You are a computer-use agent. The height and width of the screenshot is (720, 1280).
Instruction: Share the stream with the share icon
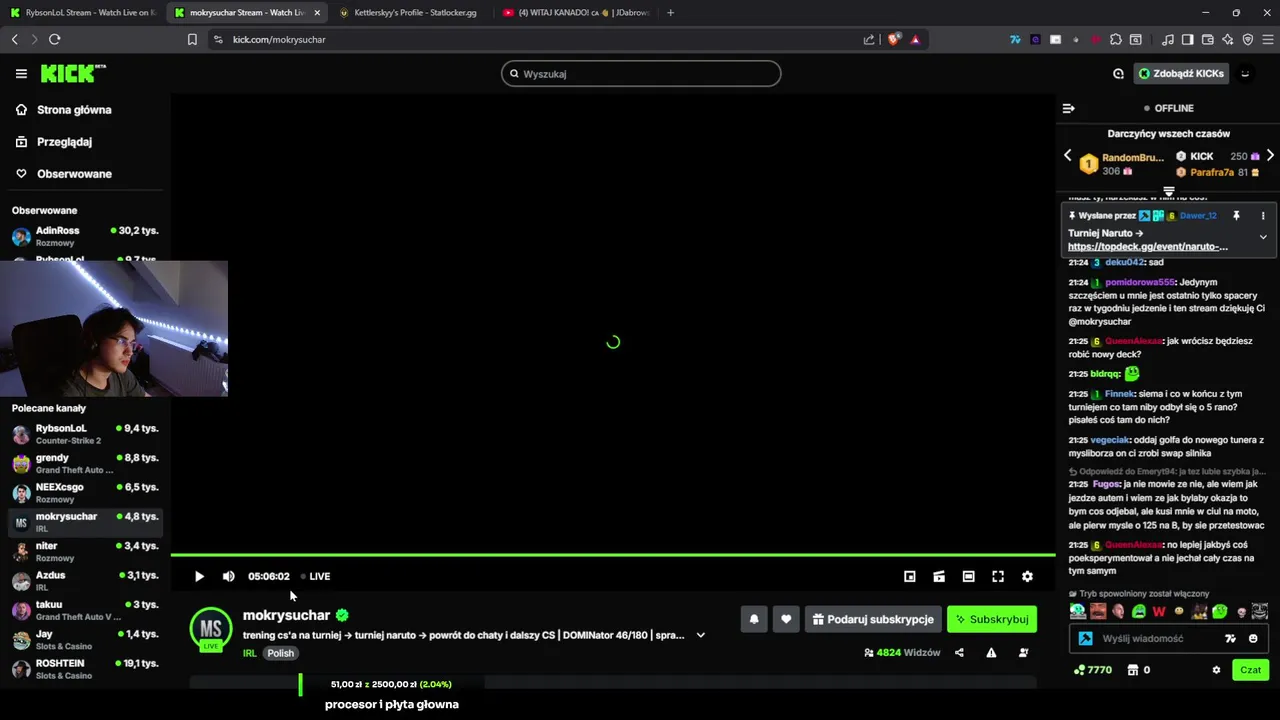(959, 653)
